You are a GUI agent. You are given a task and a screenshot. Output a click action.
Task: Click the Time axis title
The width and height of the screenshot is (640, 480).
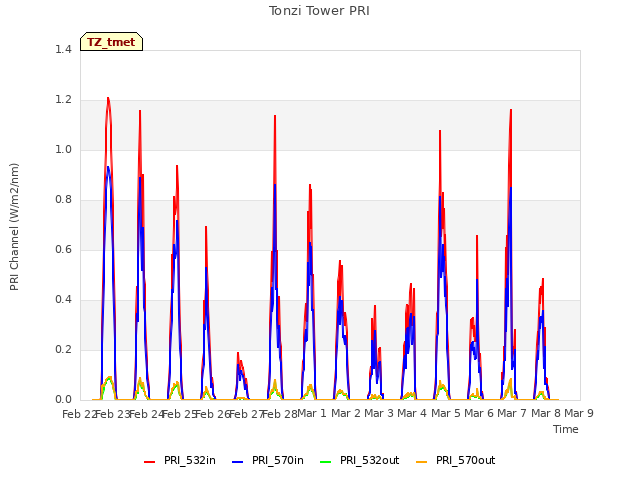click(x=566, y=429)
